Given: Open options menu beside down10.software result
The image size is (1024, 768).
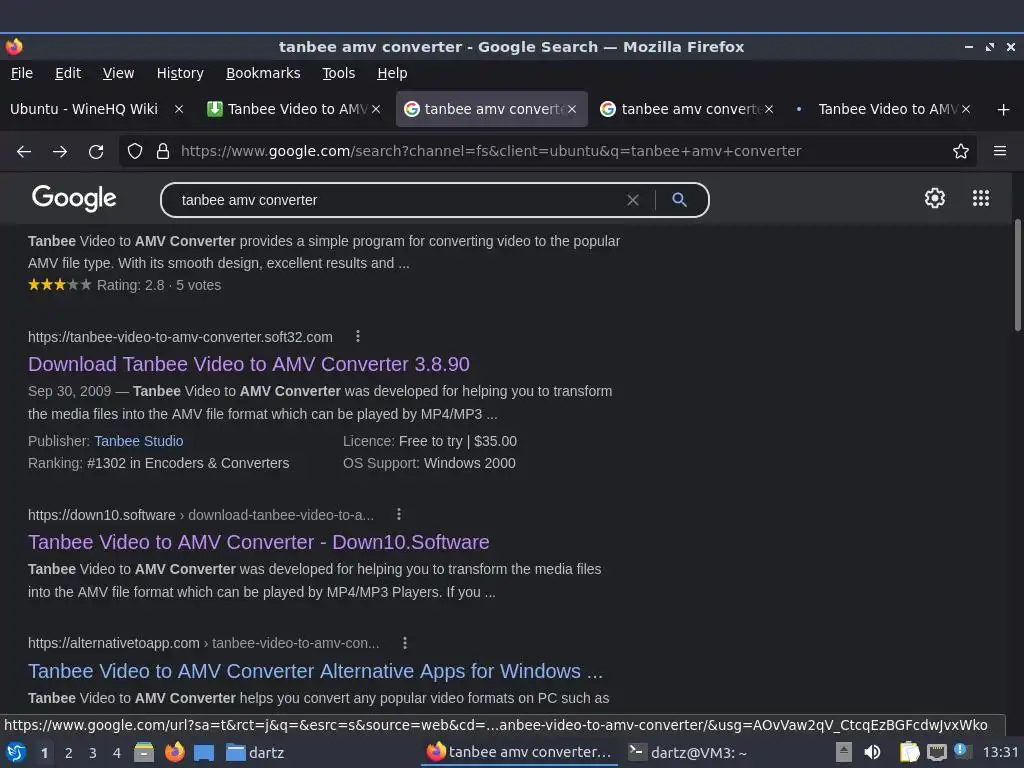Looking at the screenshot, I should click(x=398, y=515).
